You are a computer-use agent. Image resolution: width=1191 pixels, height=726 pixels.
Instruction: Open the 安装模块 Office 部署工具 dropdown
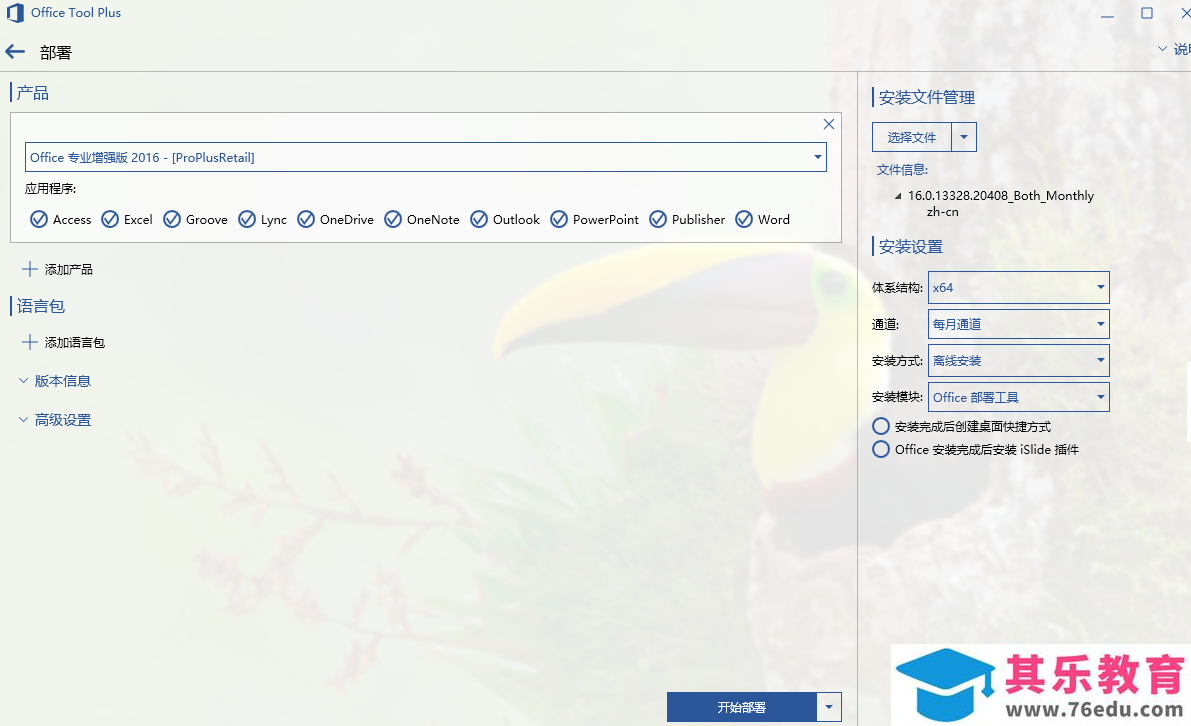click(x=1019, y=397)
